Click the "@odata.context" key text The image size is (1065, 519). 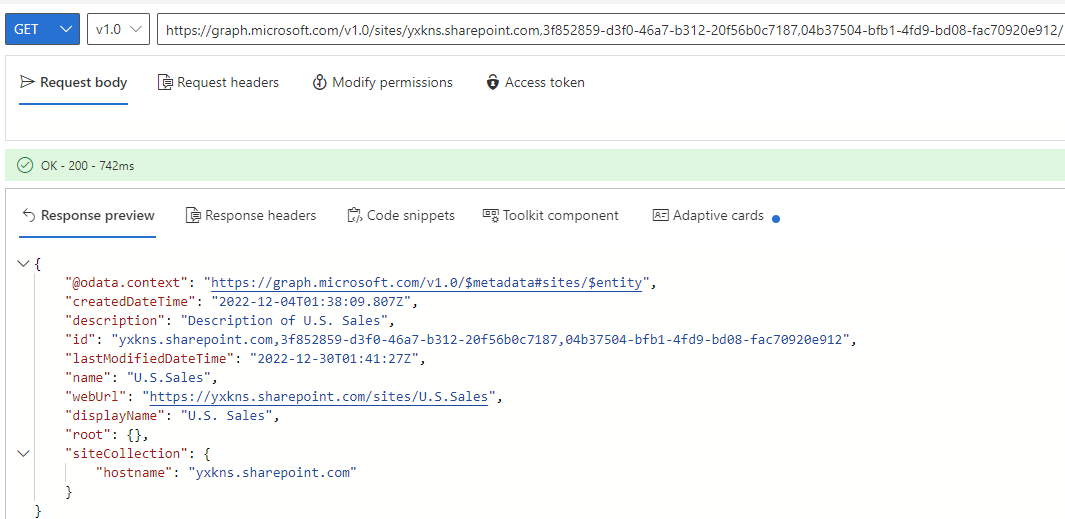coord(126,283)
